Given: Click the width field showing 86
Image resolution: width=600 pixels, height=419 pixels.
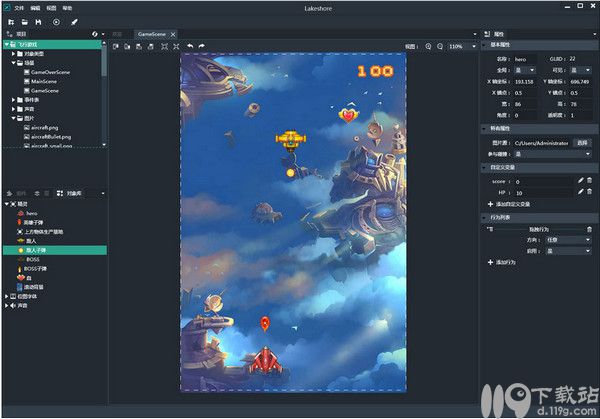Looking at the screenshot, I should tap(525, 104).
